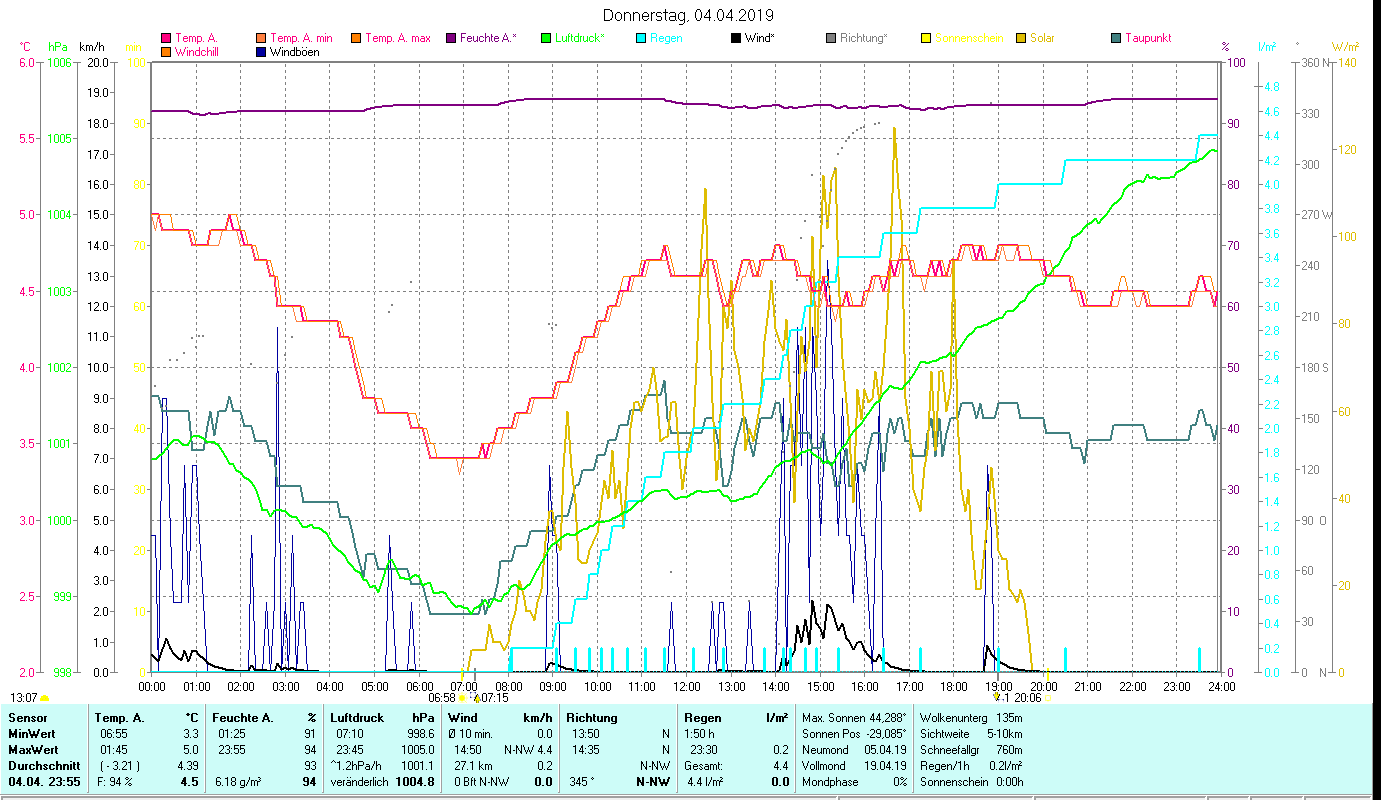Click the Feuchte A.* legend label
Viewport: 1381px width, 800px height.
(x=489, y=39)
